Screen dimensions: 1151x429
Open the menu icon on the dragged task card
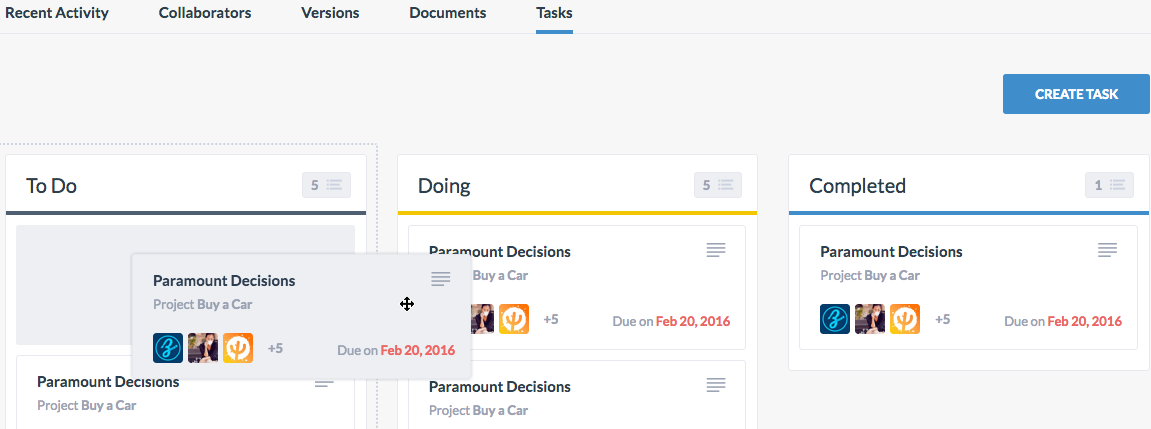(x=440, y=279)
